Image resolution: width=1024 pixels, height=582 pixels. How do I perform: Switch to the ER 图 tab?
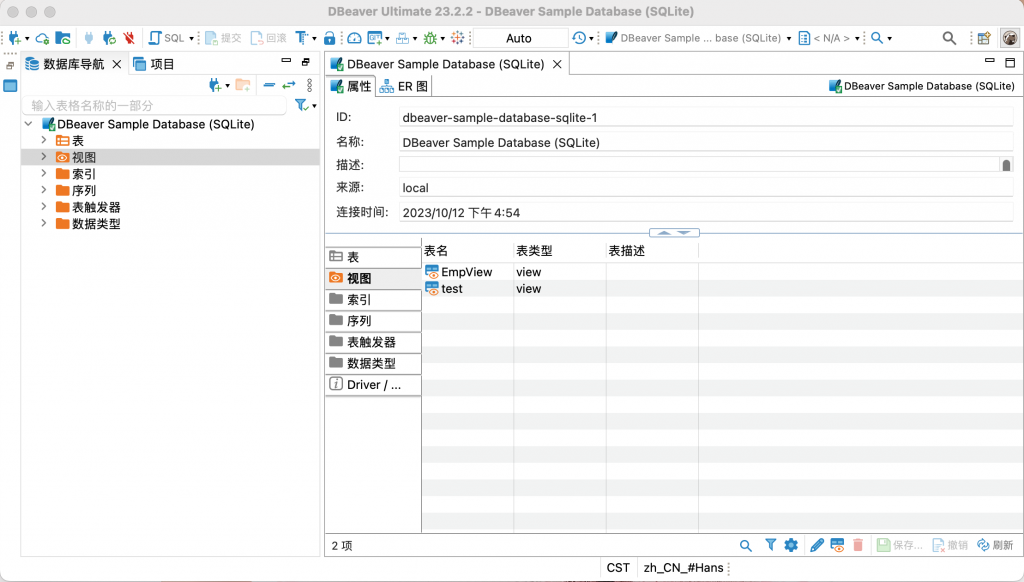[x=404, y=86]
